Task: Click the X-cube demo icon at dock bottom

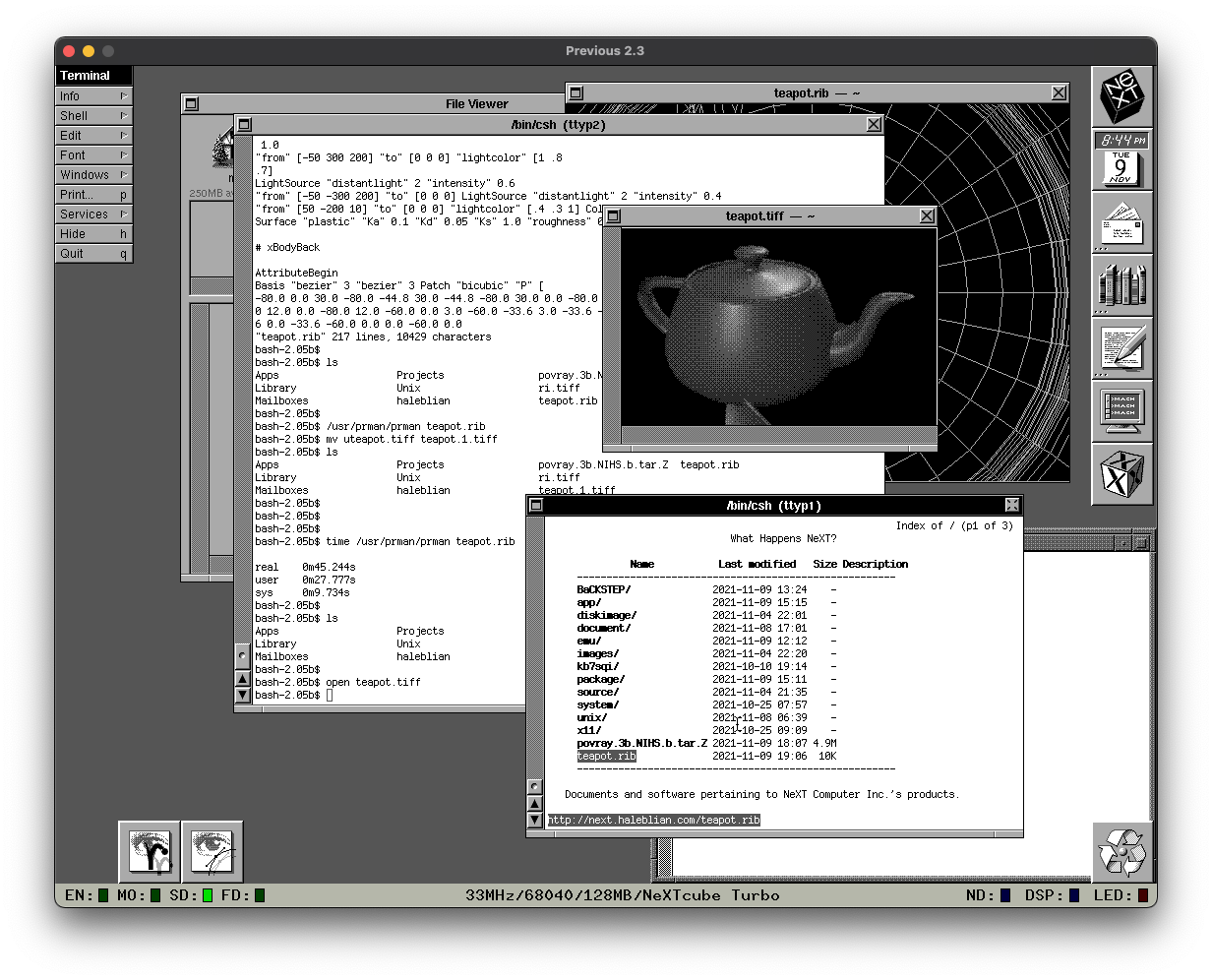Action: [x=1121, y=475]
